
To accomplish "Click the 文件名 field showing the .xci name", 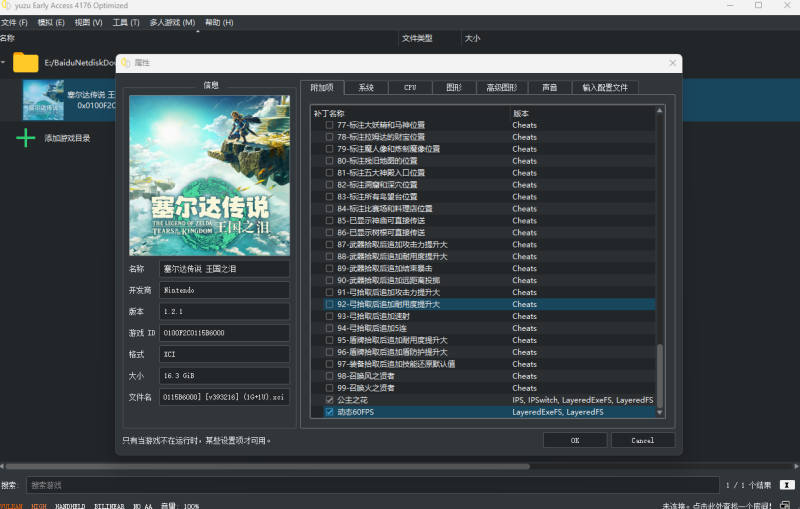I will pyautogui.click(x=224, y=397).
